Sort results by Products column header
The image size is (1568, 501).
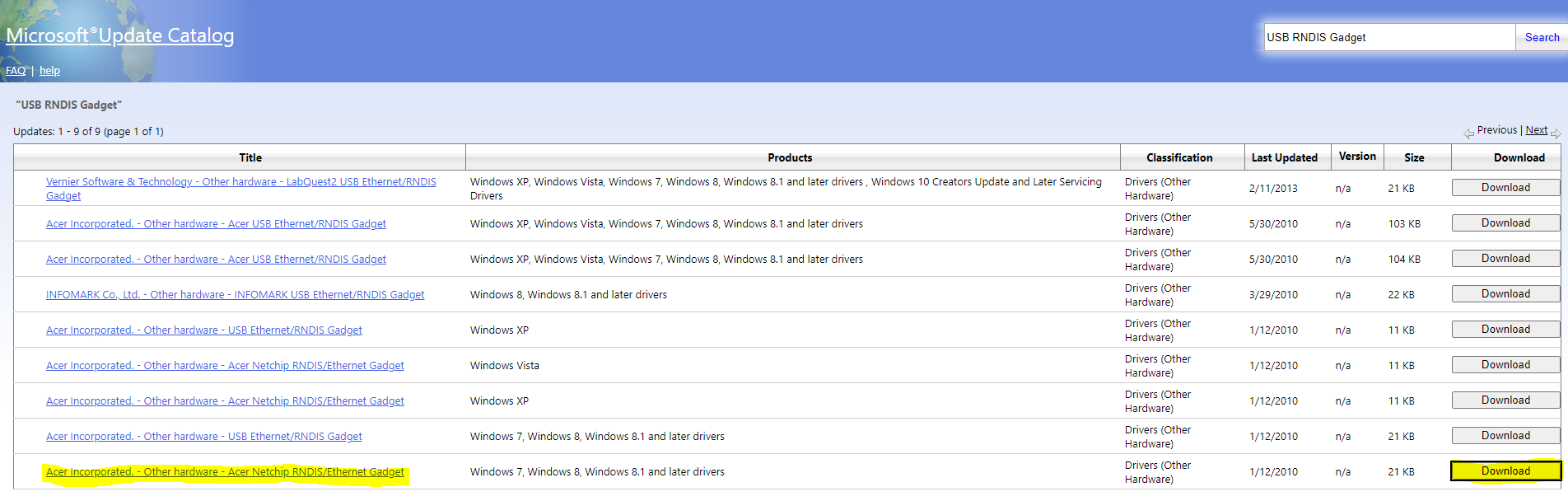(790, 157)
